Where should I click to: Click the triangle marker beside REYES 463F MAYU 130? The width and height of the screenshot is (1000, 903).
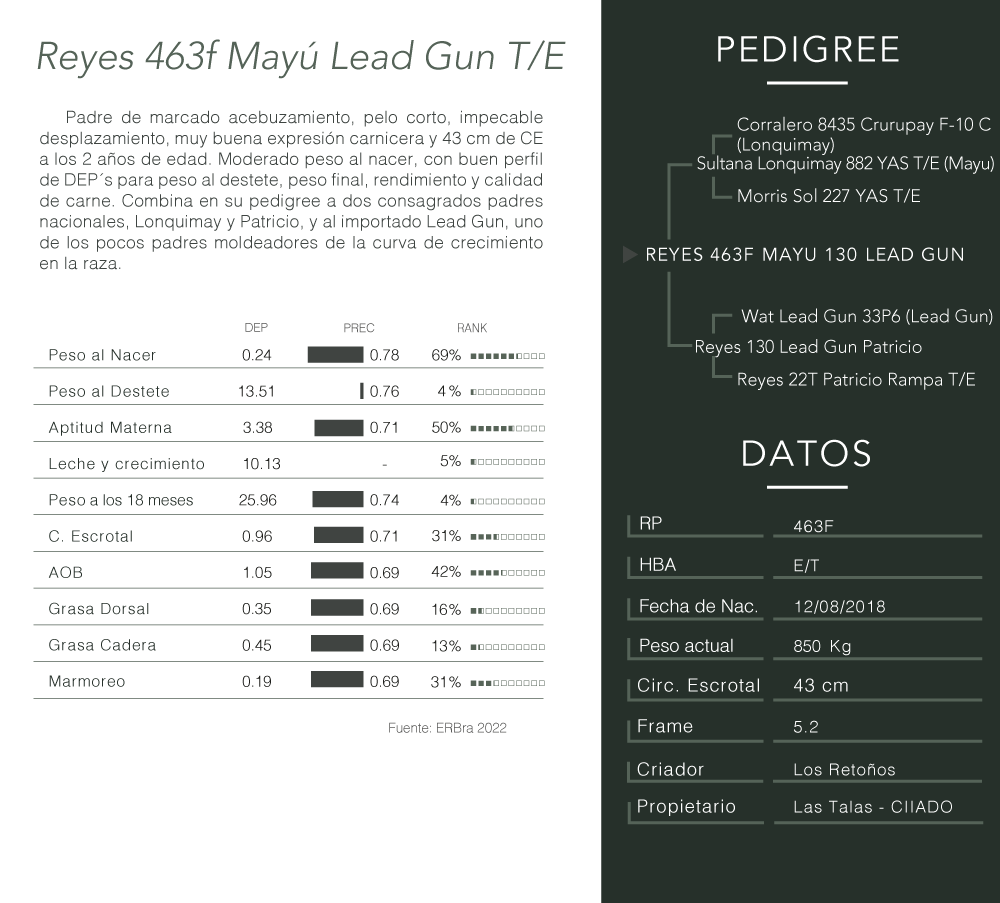[629, 254]
